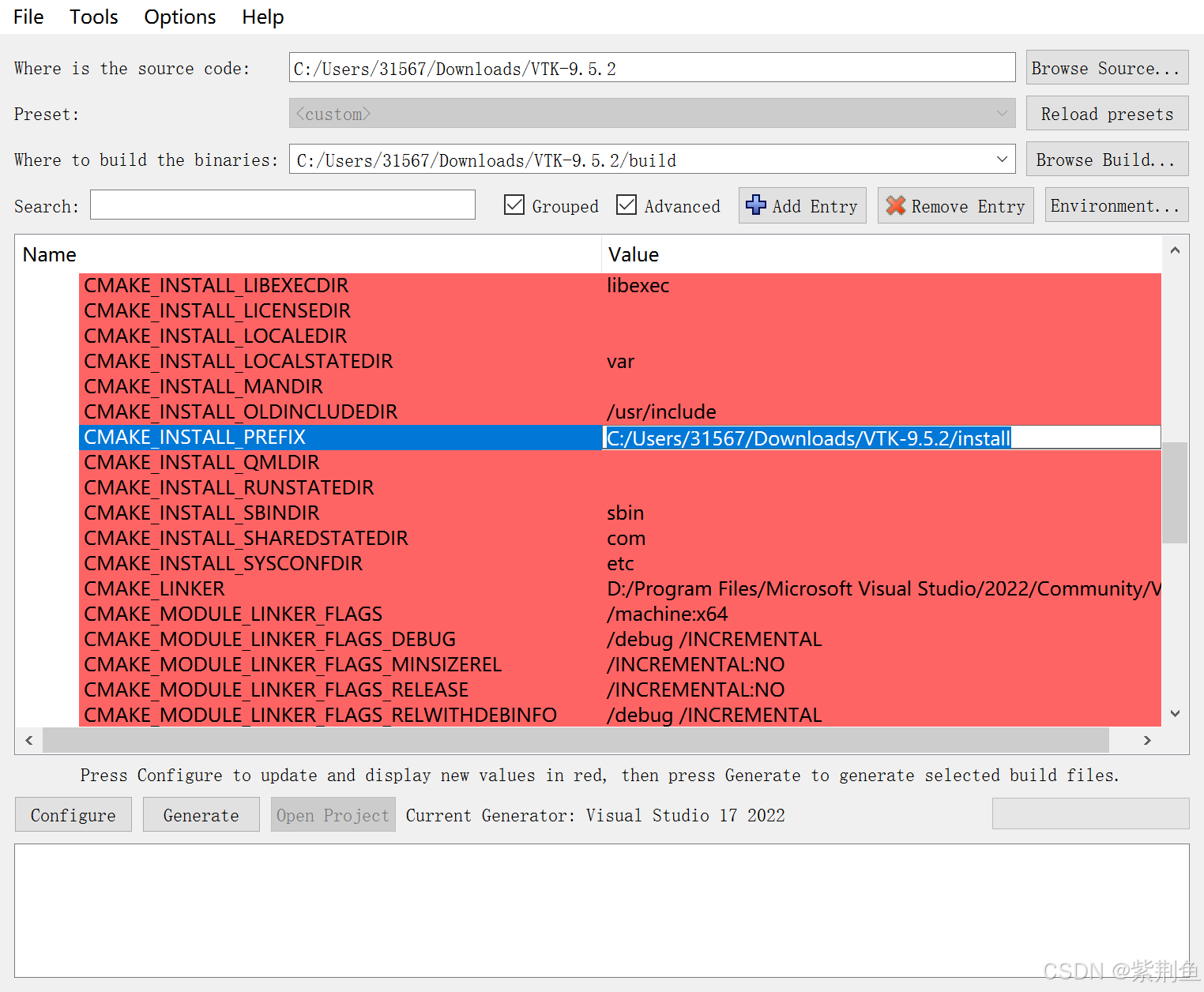The height and width of the screenshot is (992, 1204).
Task: Click the Configure button
Action: [x=73, y=815]
